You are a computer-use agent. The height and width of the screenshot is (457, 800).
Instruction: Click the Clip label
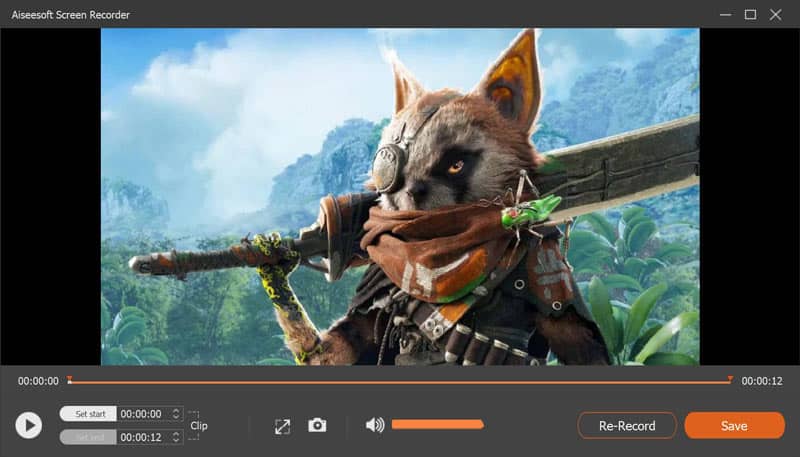[x=198, y=425]
